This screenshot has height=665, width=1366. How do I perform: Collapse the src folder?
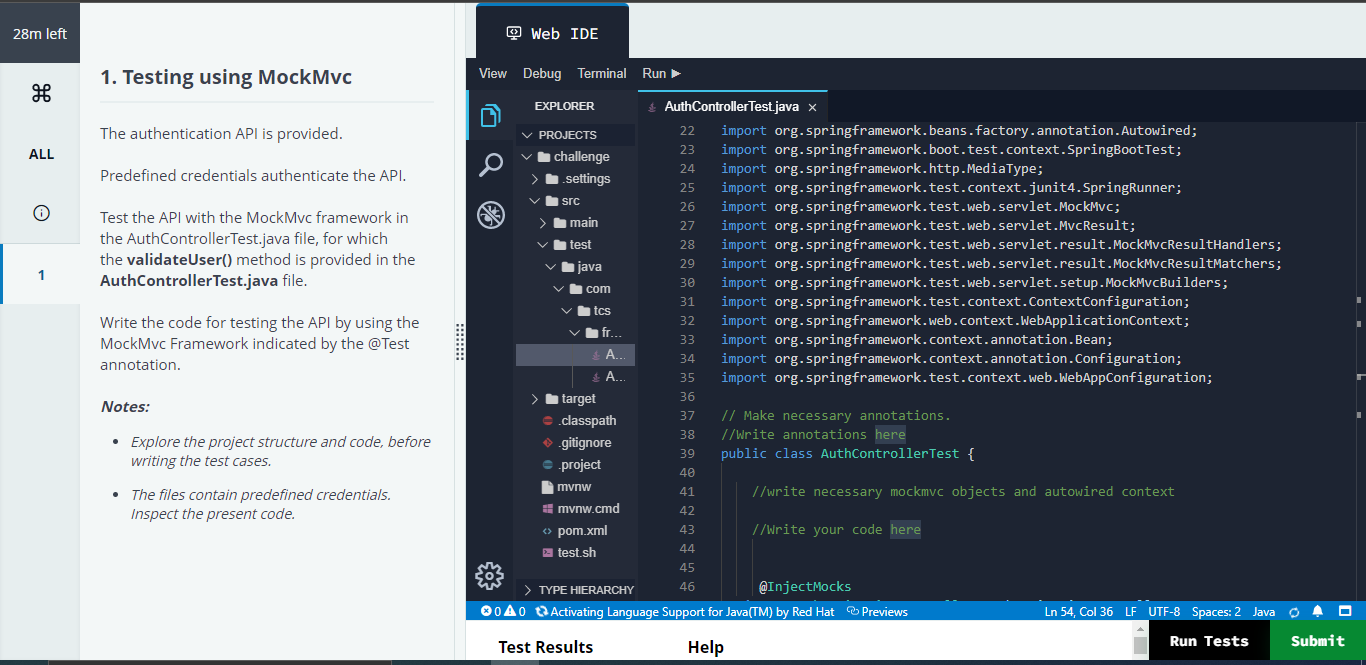point(535,201)
